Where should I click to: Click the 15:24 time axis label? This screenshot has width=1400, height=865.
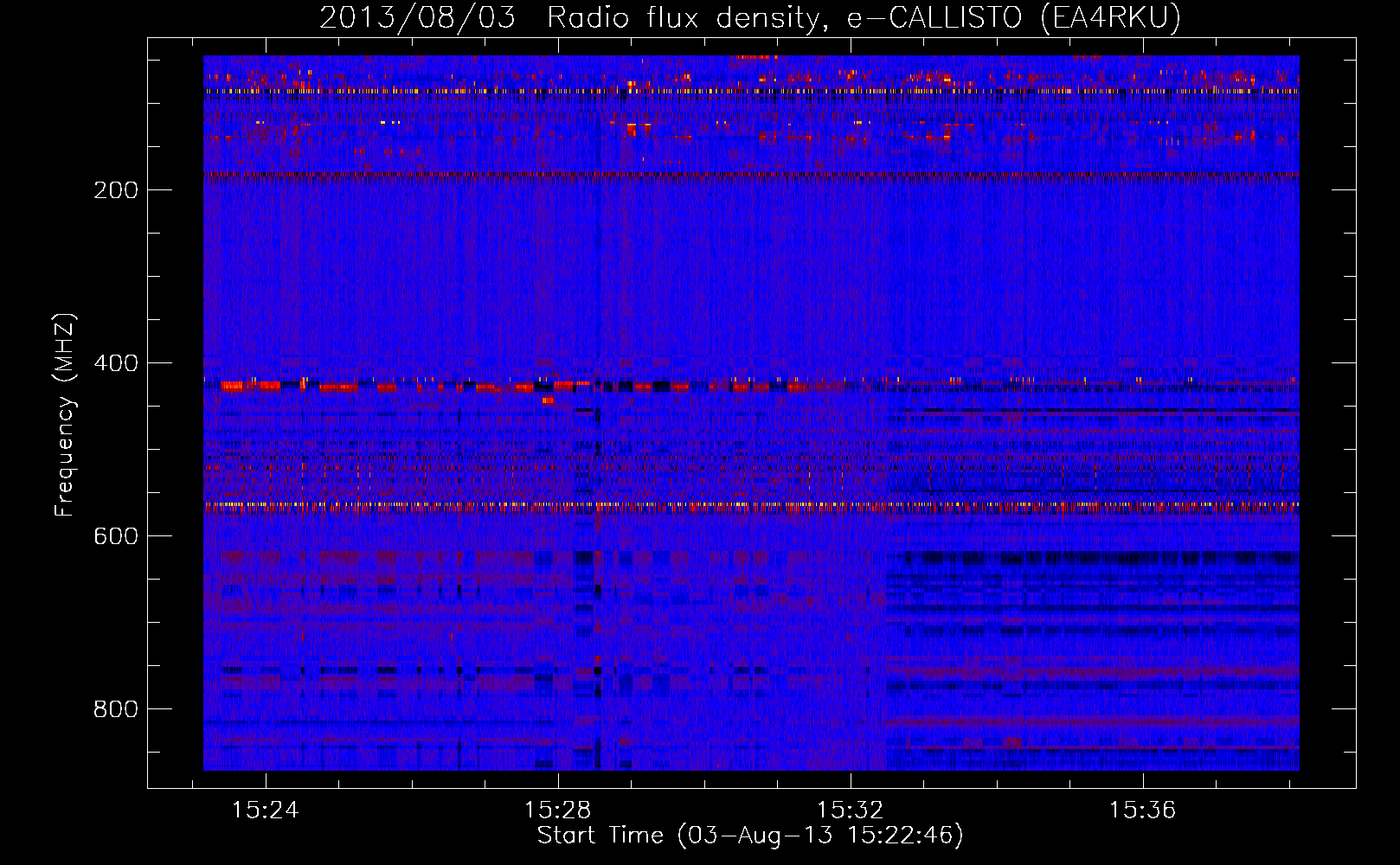pyautogui.click(x=266, y=810)
